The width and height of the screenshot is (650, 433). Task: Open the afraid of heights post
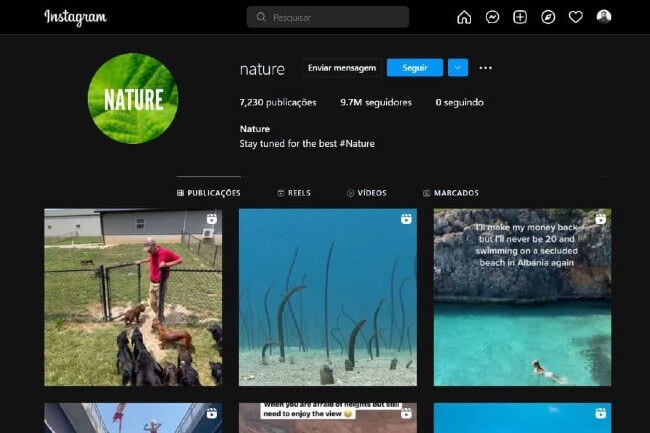(327, 418)
